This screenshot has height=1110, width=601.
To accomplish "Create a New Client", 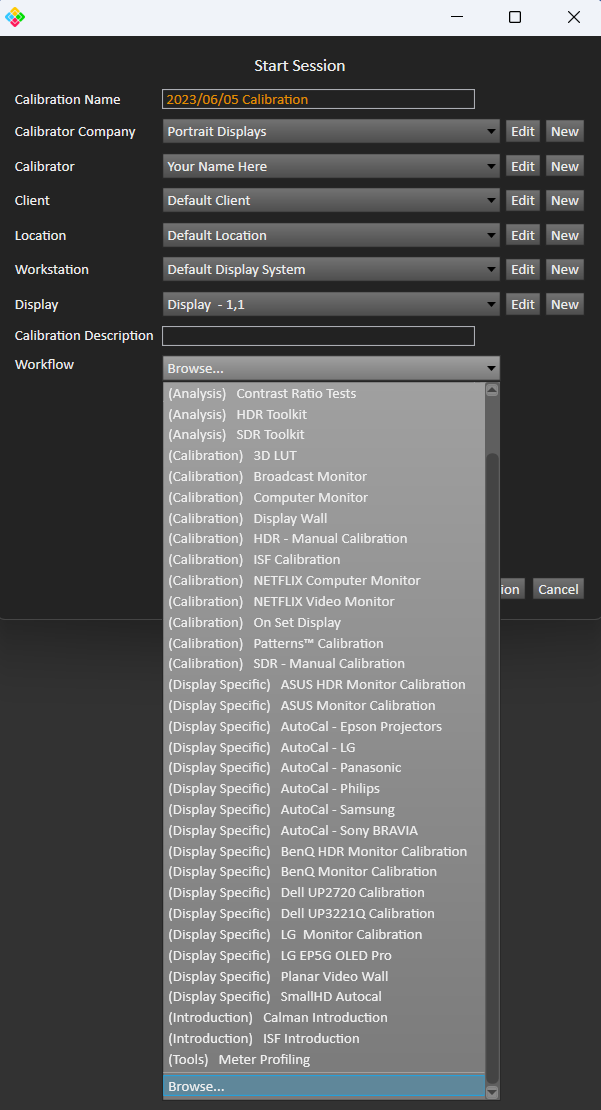I will pos(565,200).
